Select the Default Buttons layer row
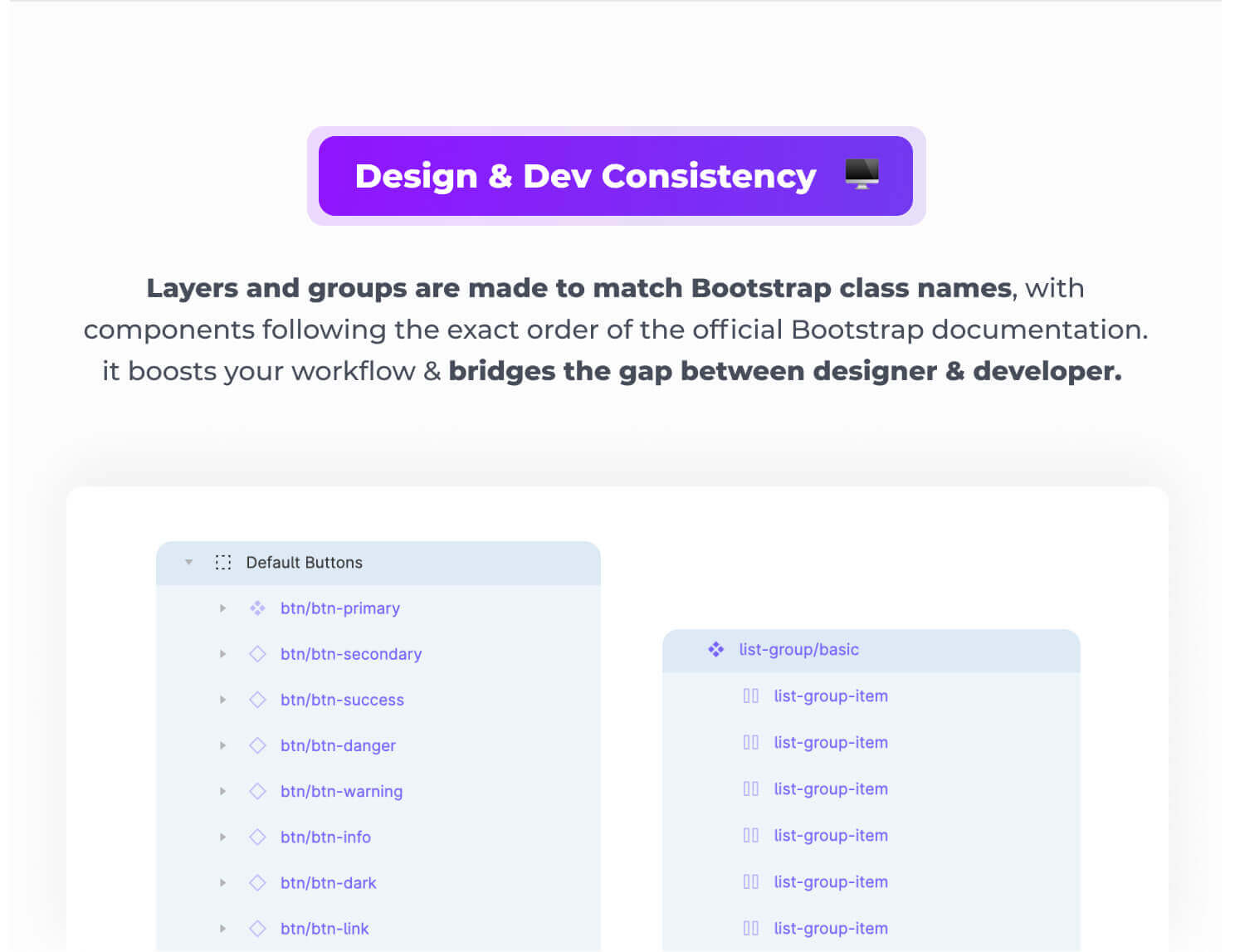This screenshot has width=1235, height=952. click(378, 563)
